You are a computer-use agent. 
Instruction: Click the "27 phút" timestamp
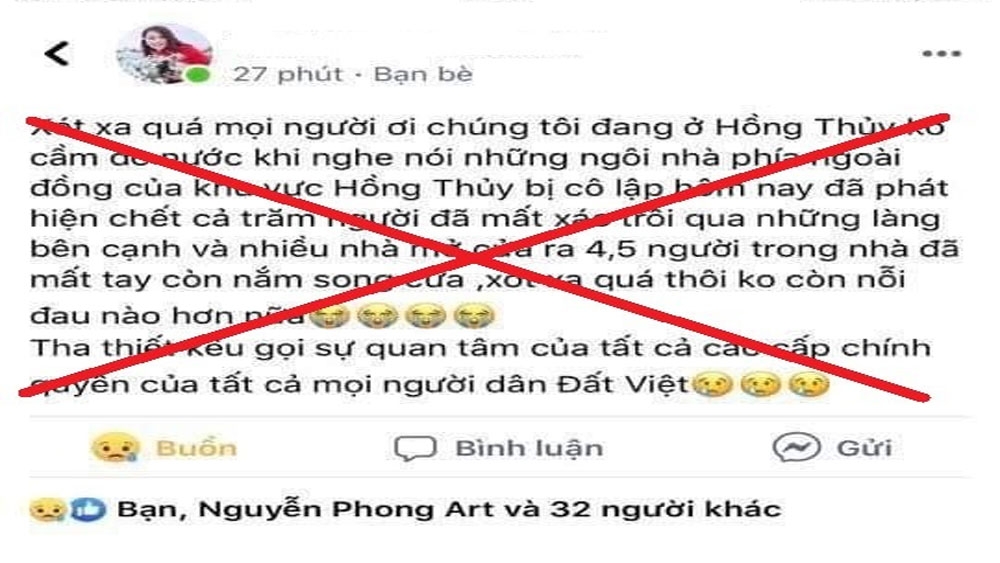pos(288,75)
